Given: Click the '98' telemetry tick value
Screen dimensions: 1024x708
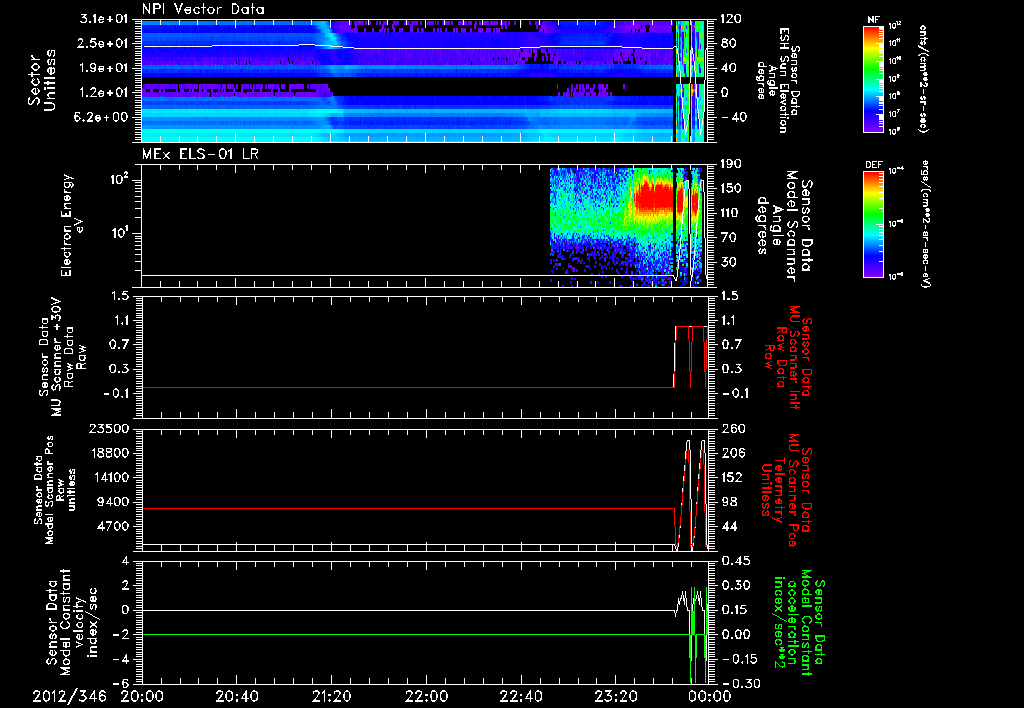Looking at the screenshot, I should tap(728, 502).
